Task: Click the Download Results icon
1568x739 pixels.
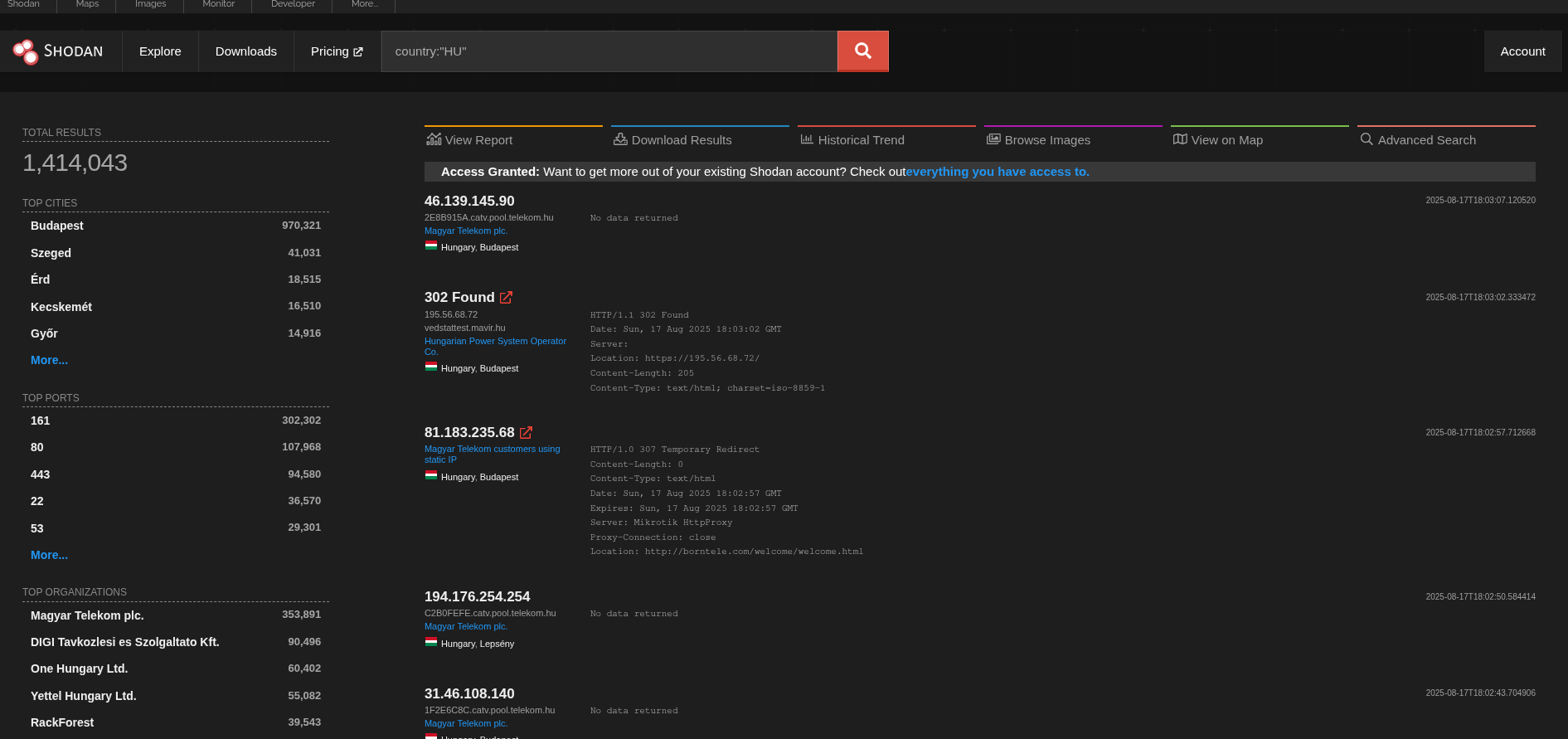Action: click(620, 139)
